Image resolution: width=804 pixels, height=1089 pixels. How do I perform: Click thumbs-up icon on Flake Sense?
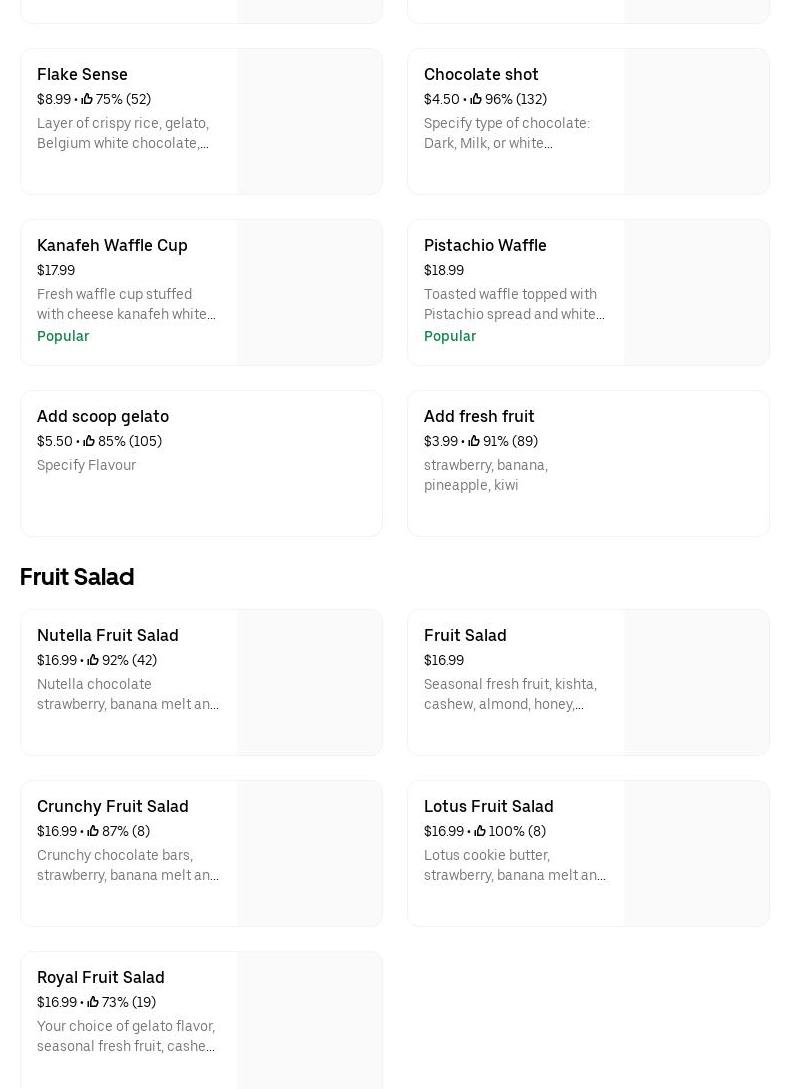coord(87,99)
